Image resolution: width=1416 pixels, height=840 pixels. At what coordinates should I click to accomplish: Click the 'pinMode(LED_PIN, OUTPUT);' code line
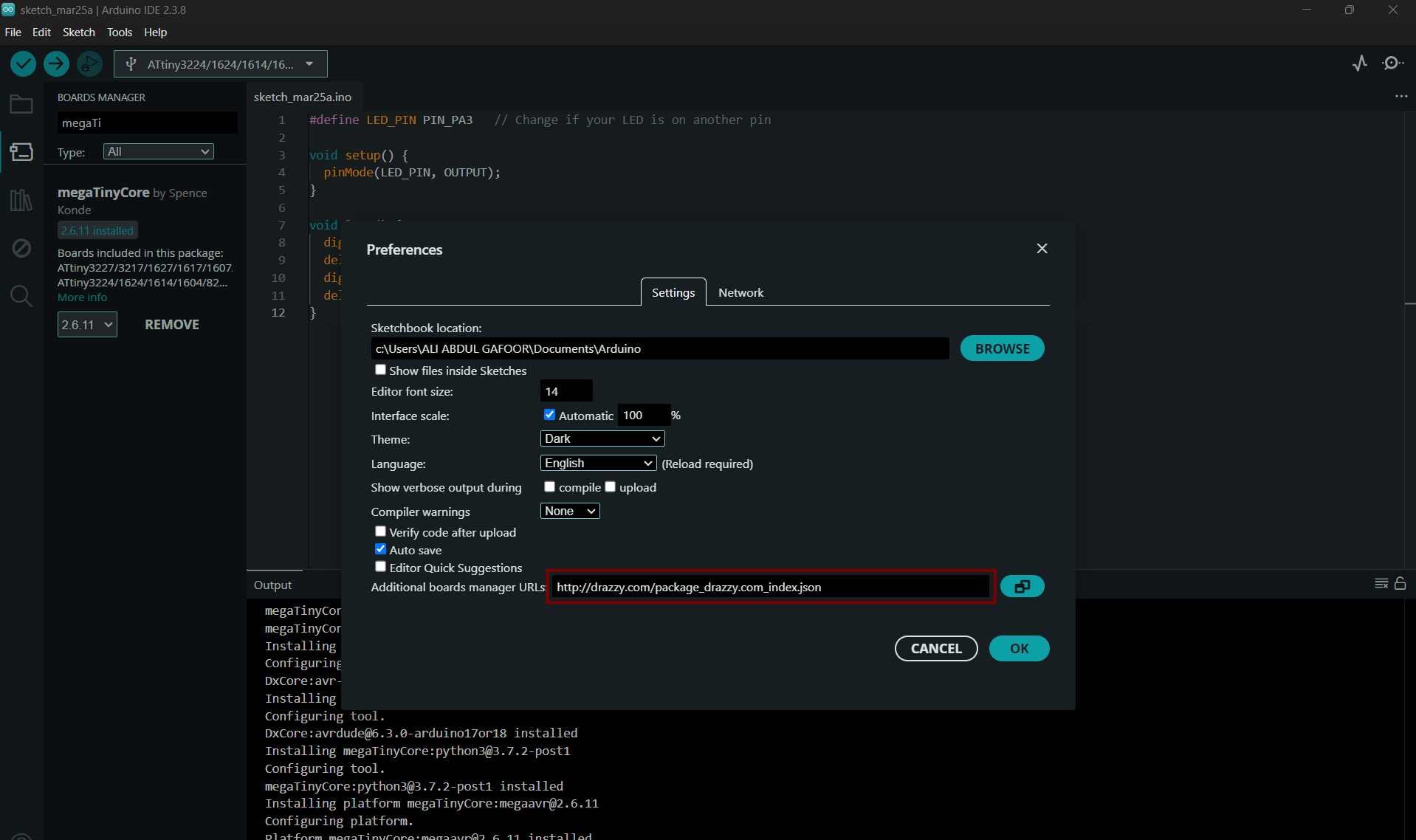click(412, 173)
